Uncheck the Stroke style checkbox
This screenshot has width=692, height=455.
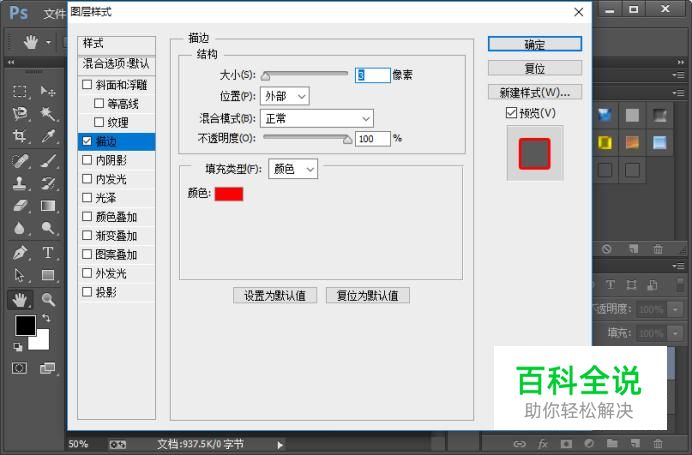pos(87,141)
